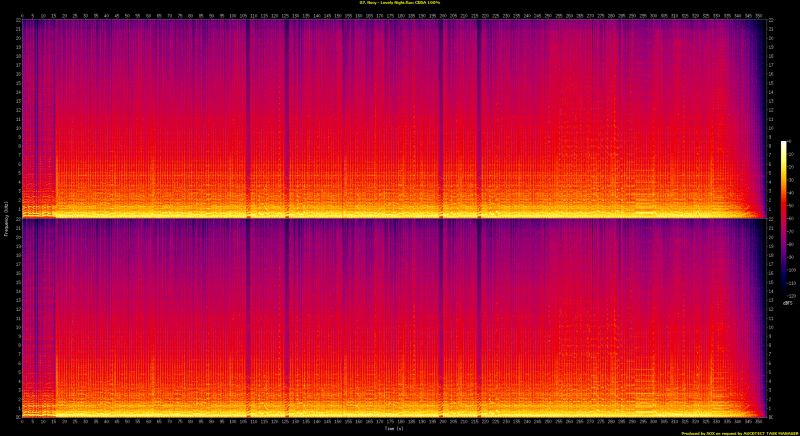Click the track title text at top

click(399, 3)
